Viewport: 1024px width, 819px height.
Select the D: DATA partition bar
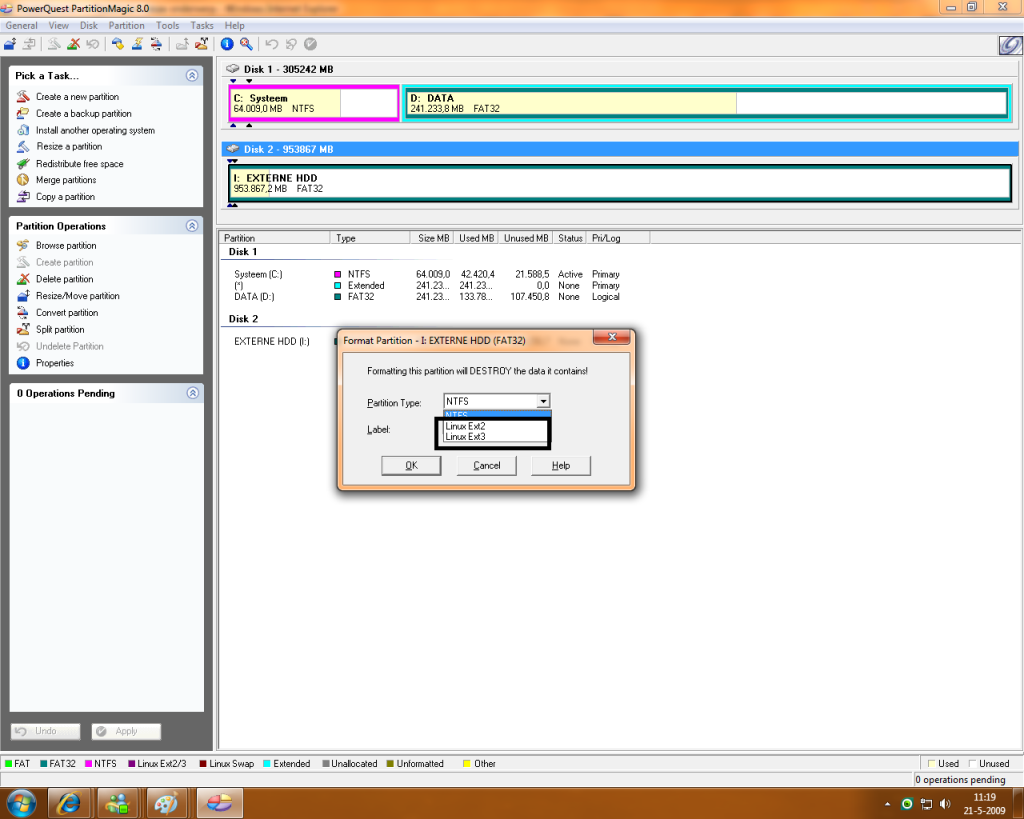click(707, 103)
